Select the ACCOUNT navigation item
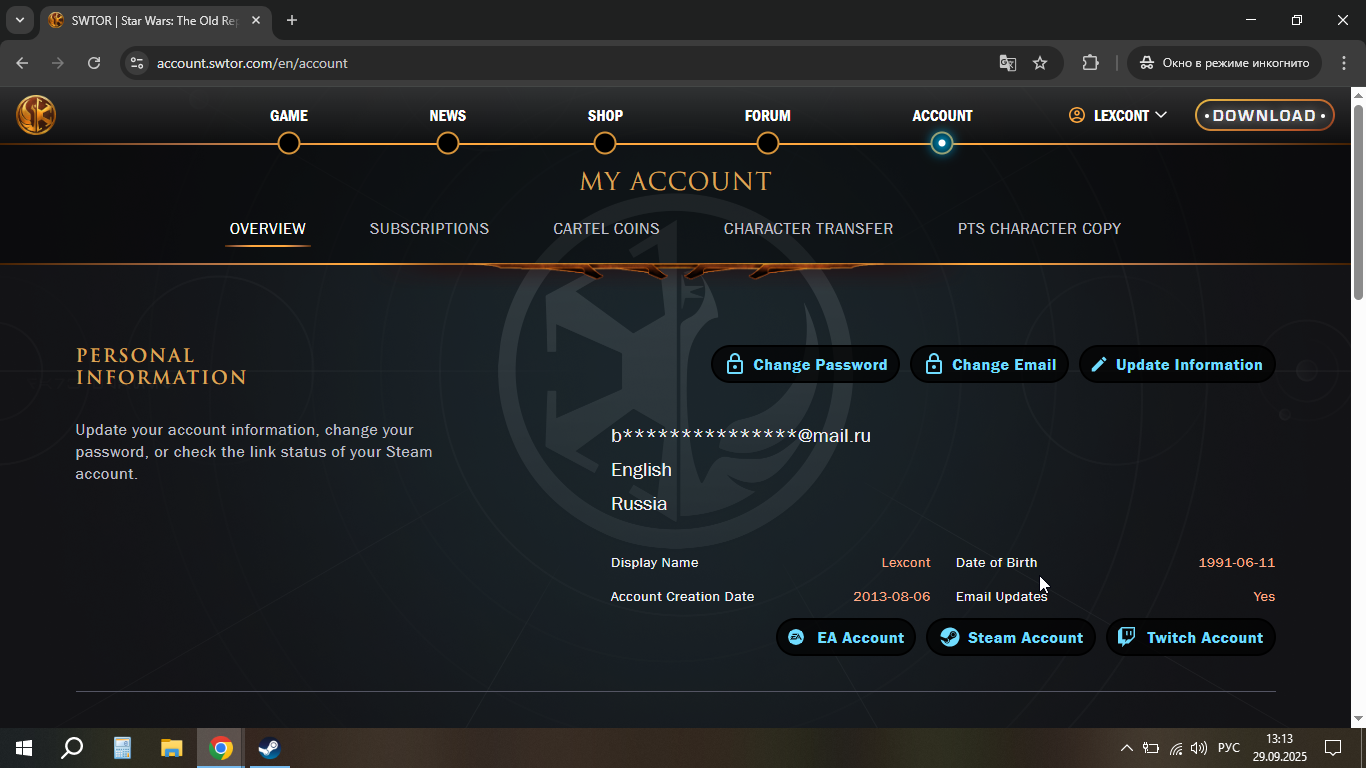The height and width of the screenshot is (768, 1366). (942, 116)
